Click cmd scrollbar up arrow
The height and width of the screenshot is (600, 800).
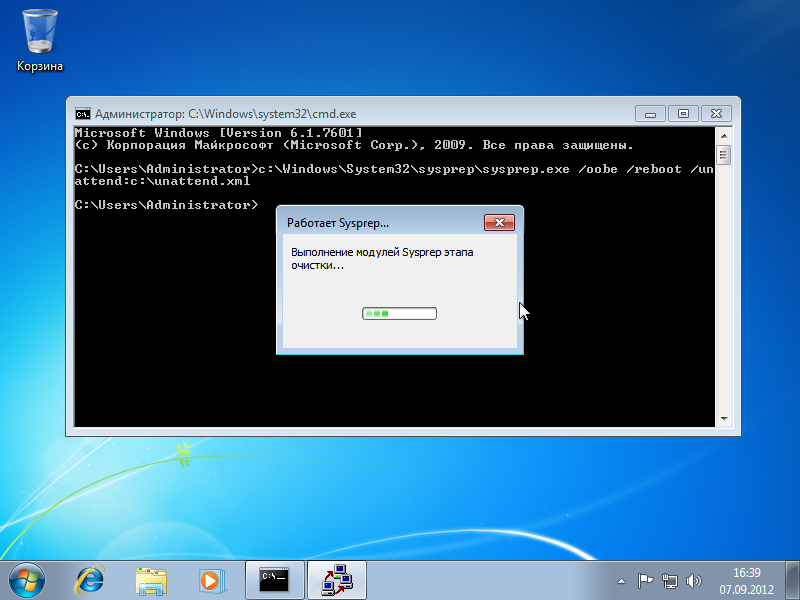(723, 136)
